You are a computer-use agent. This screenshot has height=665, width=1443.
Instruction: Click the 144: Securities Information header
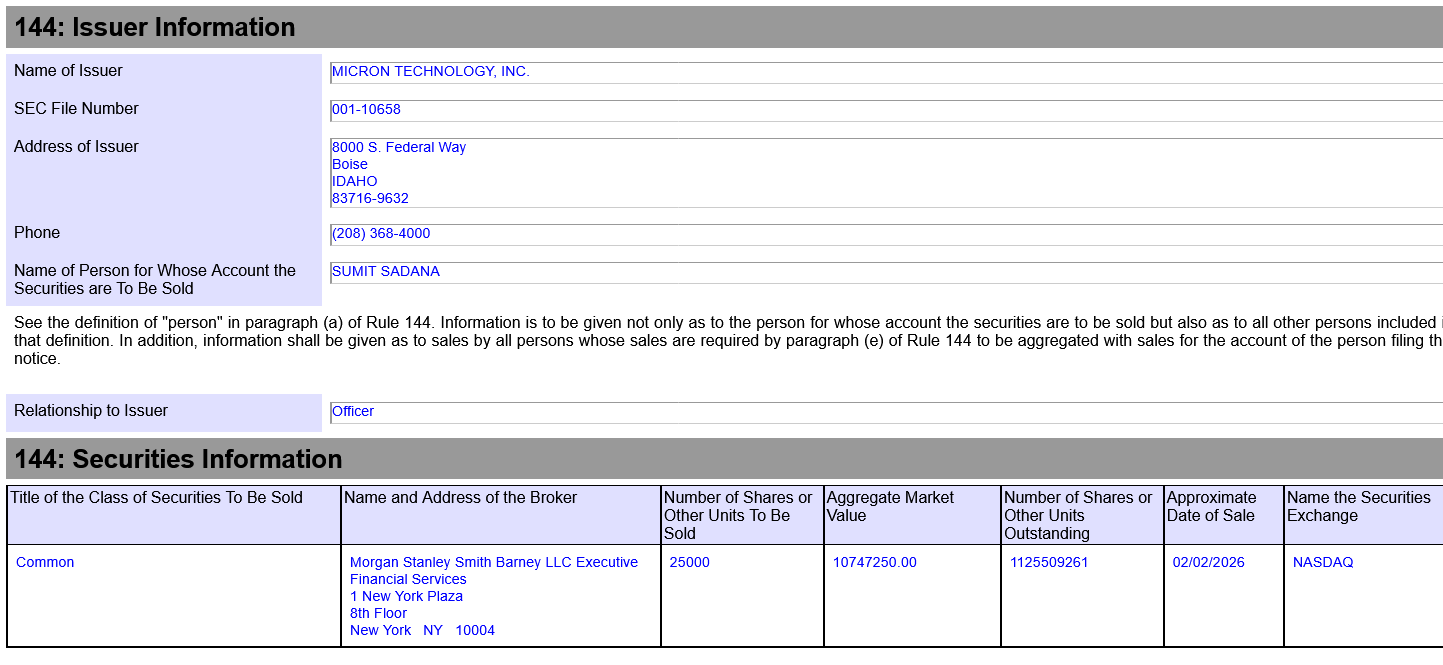[724, 459]
